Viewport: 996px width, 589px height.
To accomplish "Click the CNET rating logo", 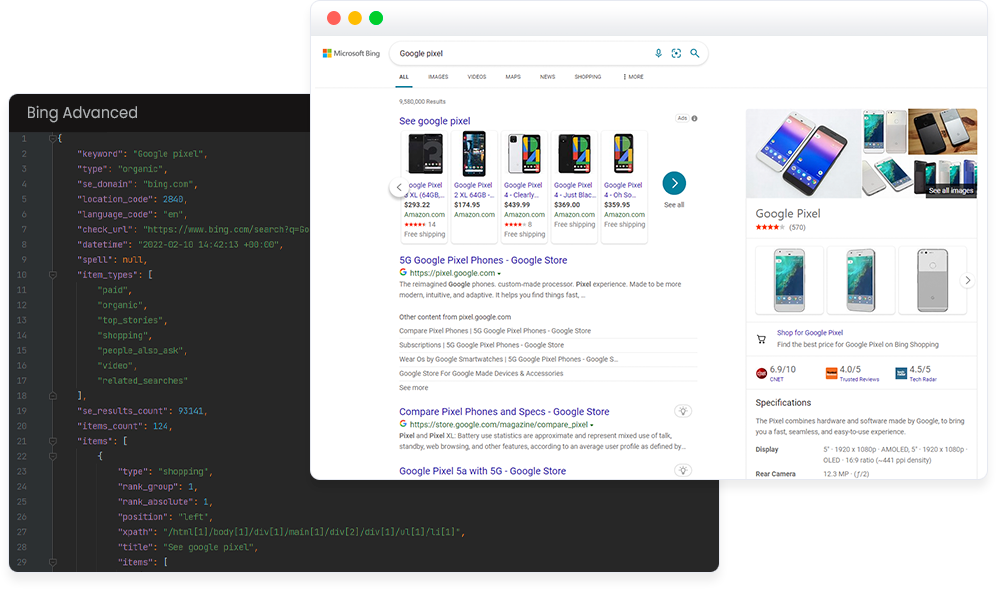I will pos(761,374).
